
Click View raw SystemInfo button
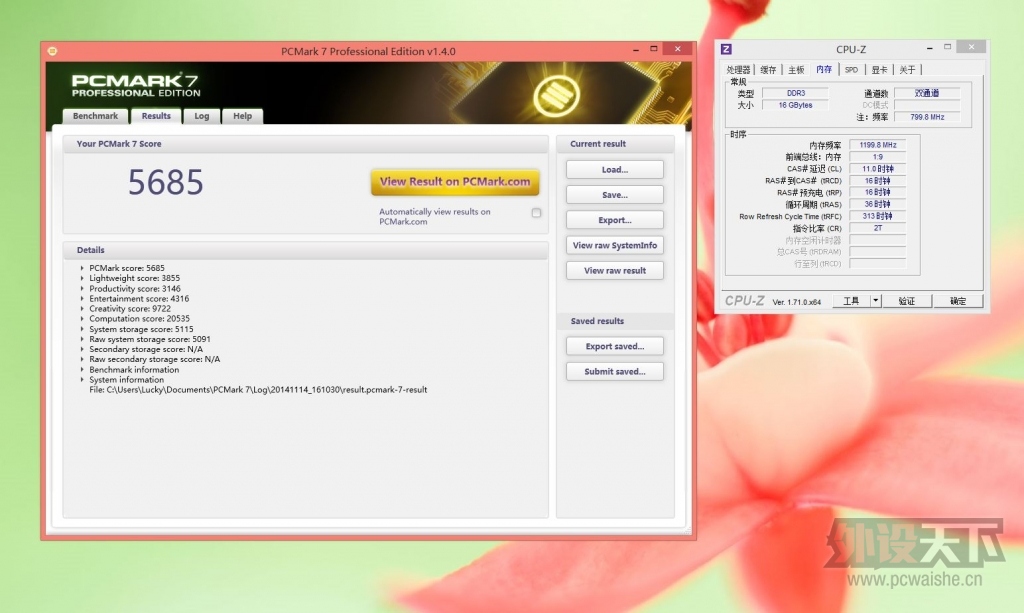coord(615,245)
